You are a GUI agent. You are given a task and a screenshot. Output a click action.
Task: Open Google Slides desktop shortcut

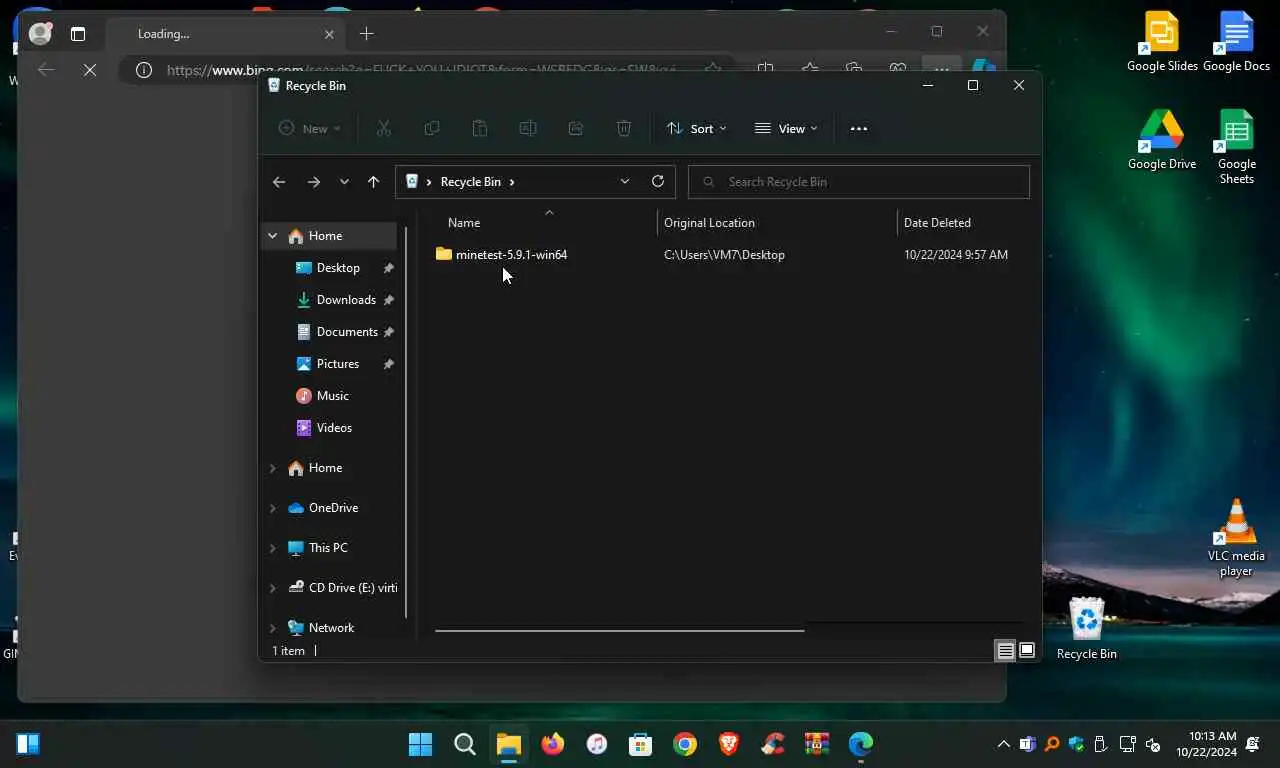click(1162, 41)
